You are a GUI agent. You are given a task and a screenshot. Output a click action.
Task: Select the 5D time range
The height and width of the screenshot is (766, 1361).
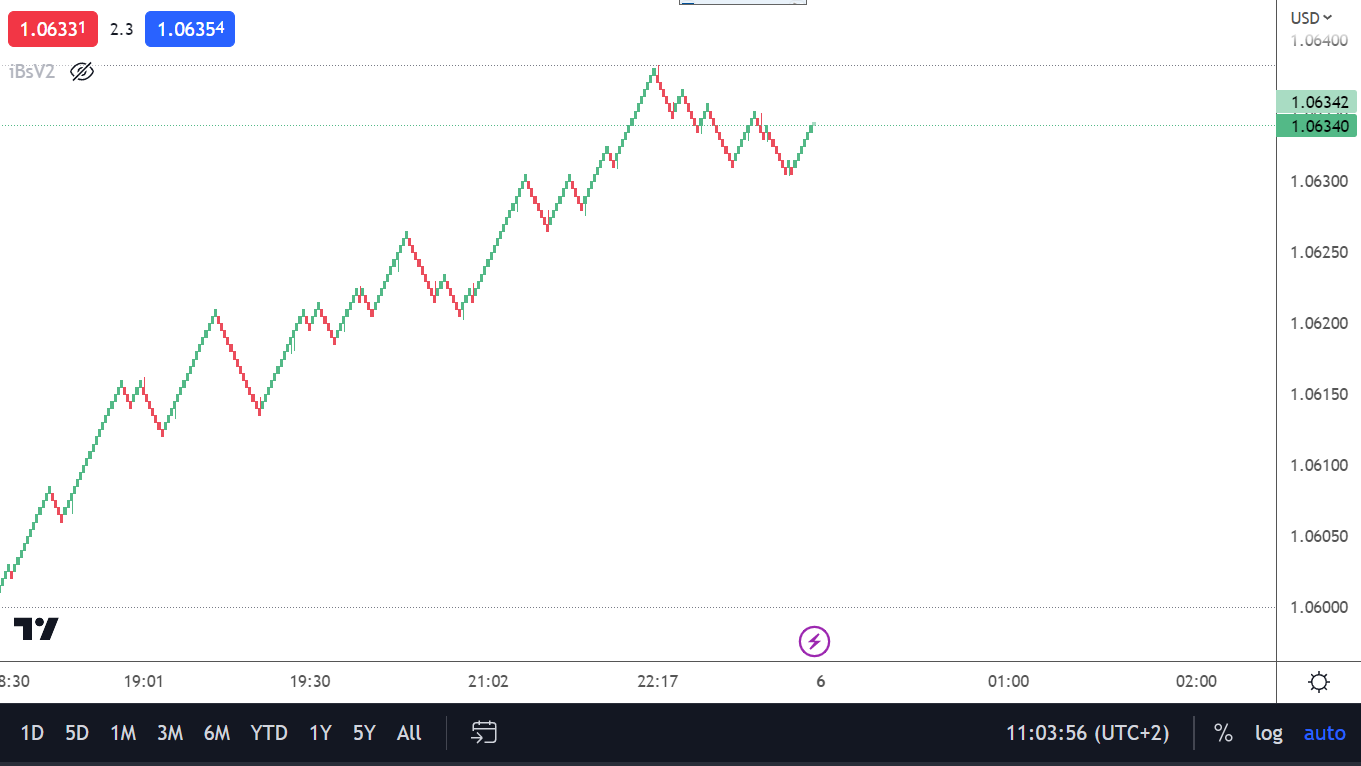(x=77, y=733)
